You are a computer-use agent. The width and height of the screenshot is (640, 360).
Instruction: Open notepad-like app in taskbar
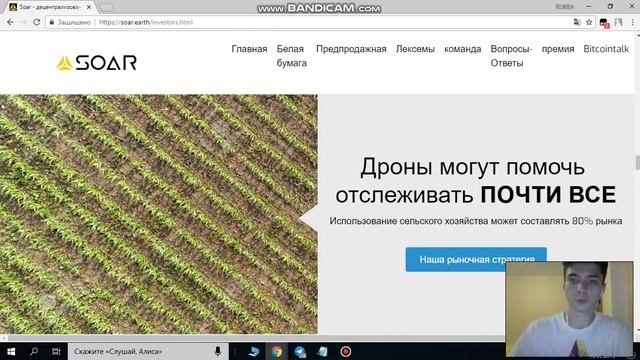[x=322, y=351]
